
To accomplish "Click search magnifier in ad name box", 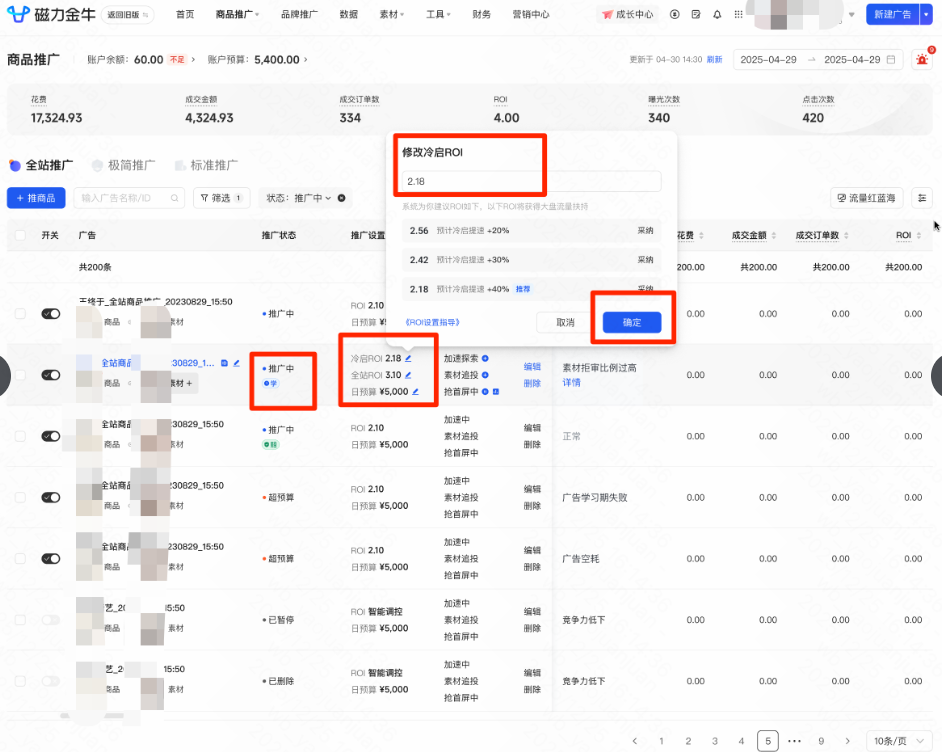I will point(174,198).
